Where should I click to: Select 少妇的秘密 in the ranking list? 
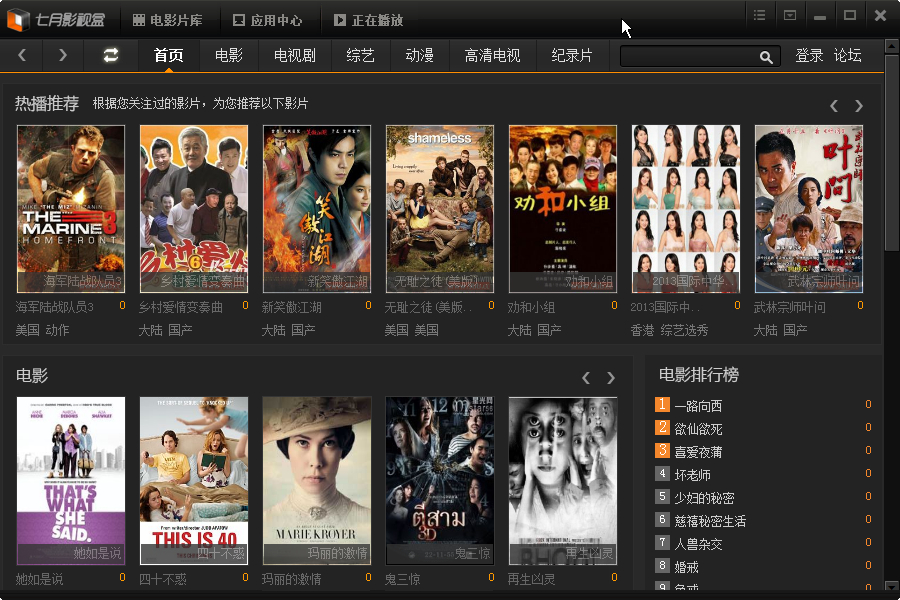704,498
